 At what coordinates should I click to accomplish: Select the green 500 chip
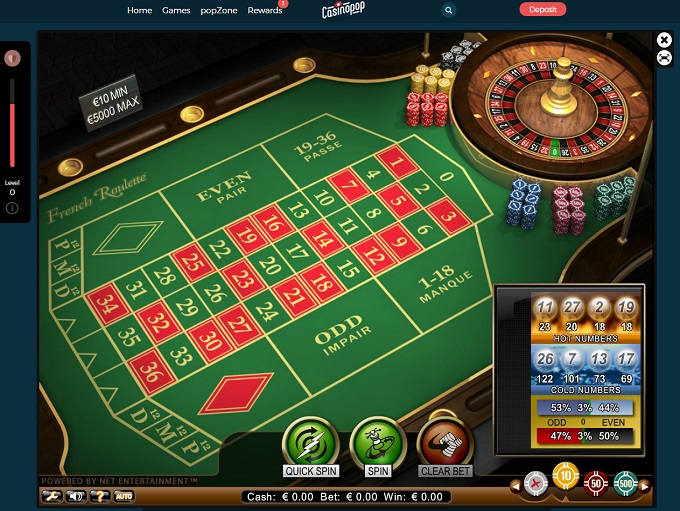click(626, 483)
